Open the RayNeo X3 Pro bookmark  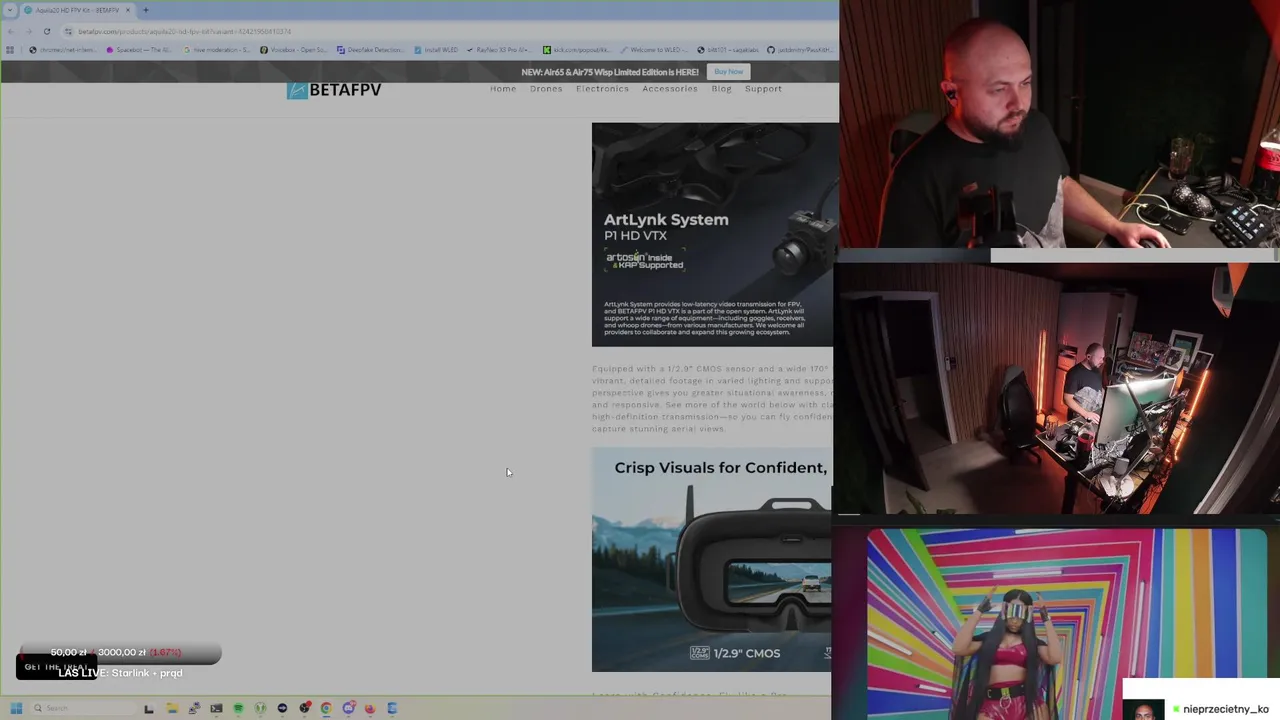(x=500, y=49)
